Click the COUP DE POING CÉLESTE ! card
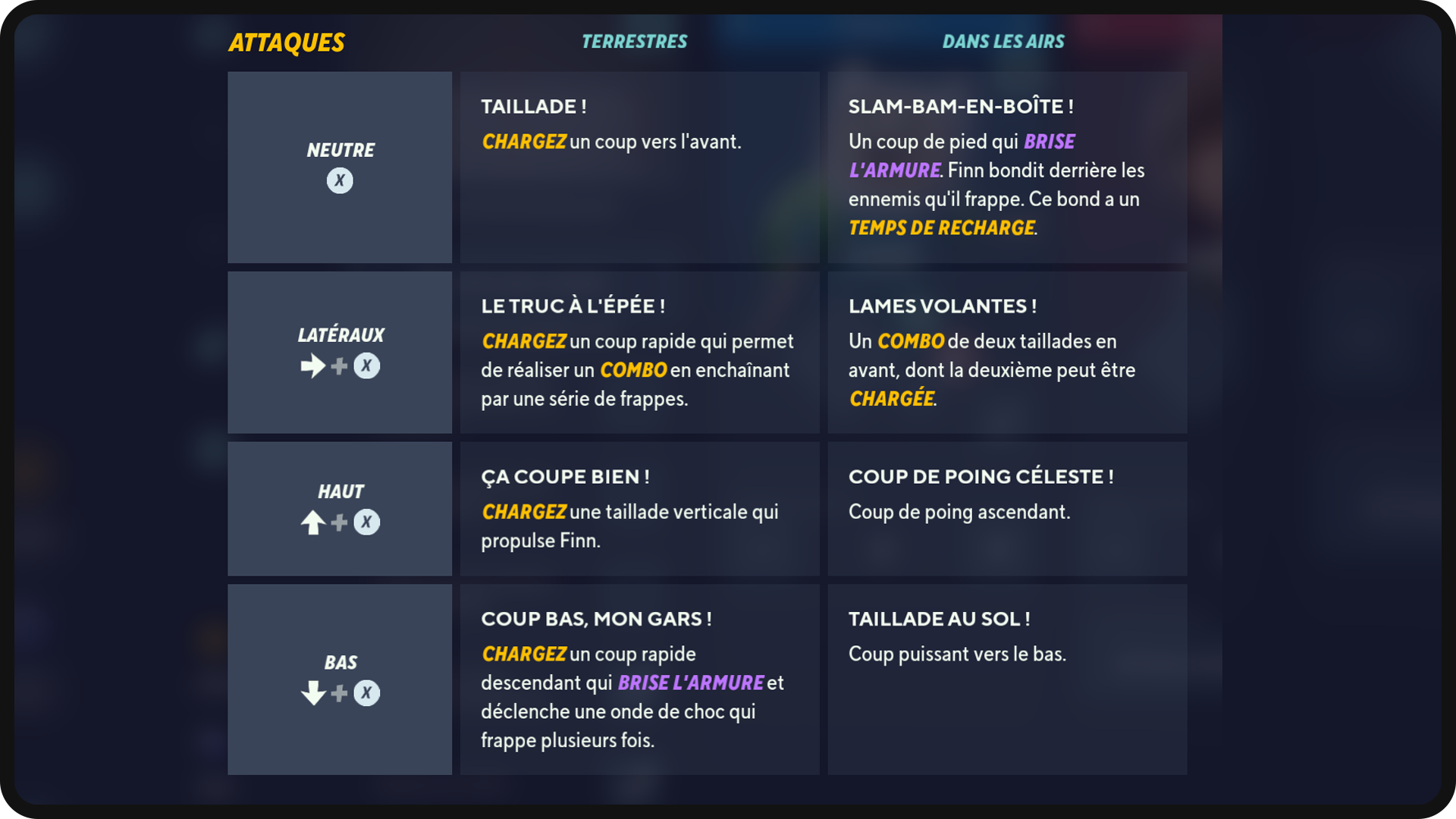The image size is (1456, 819). pyautogui.click(x=1007, y=509)
